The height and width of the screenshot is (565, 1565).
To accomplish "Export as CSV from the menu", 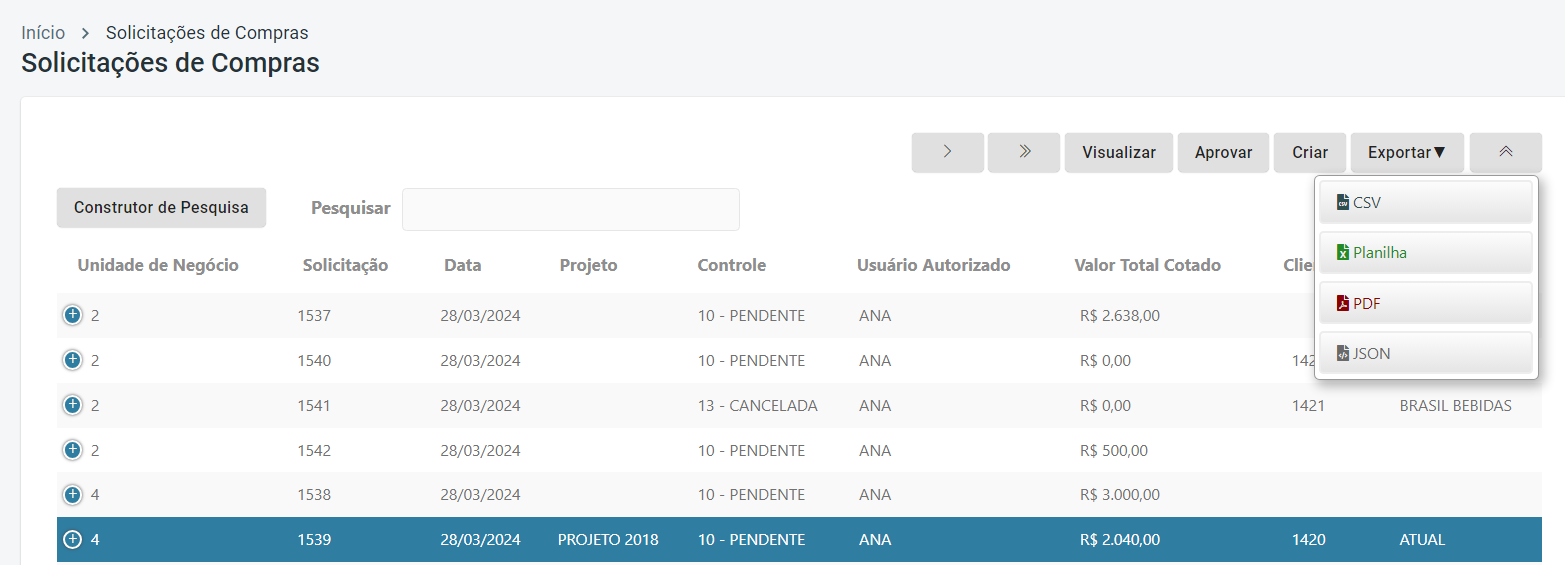I will [1425, 202].
